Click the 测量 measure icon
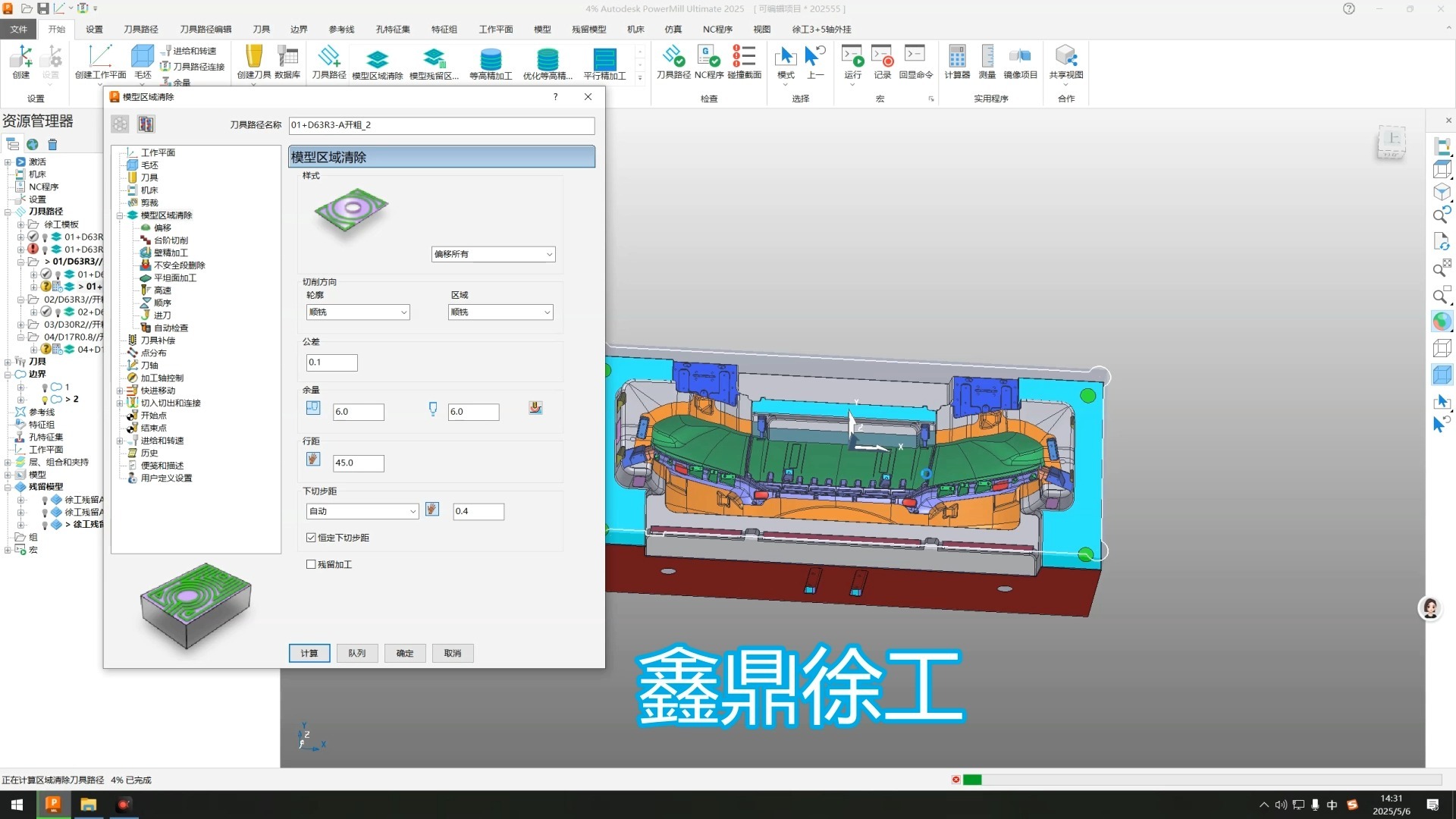Image resolution: width=1456 pixels, height=819 pixels. (x=987, y=56)
